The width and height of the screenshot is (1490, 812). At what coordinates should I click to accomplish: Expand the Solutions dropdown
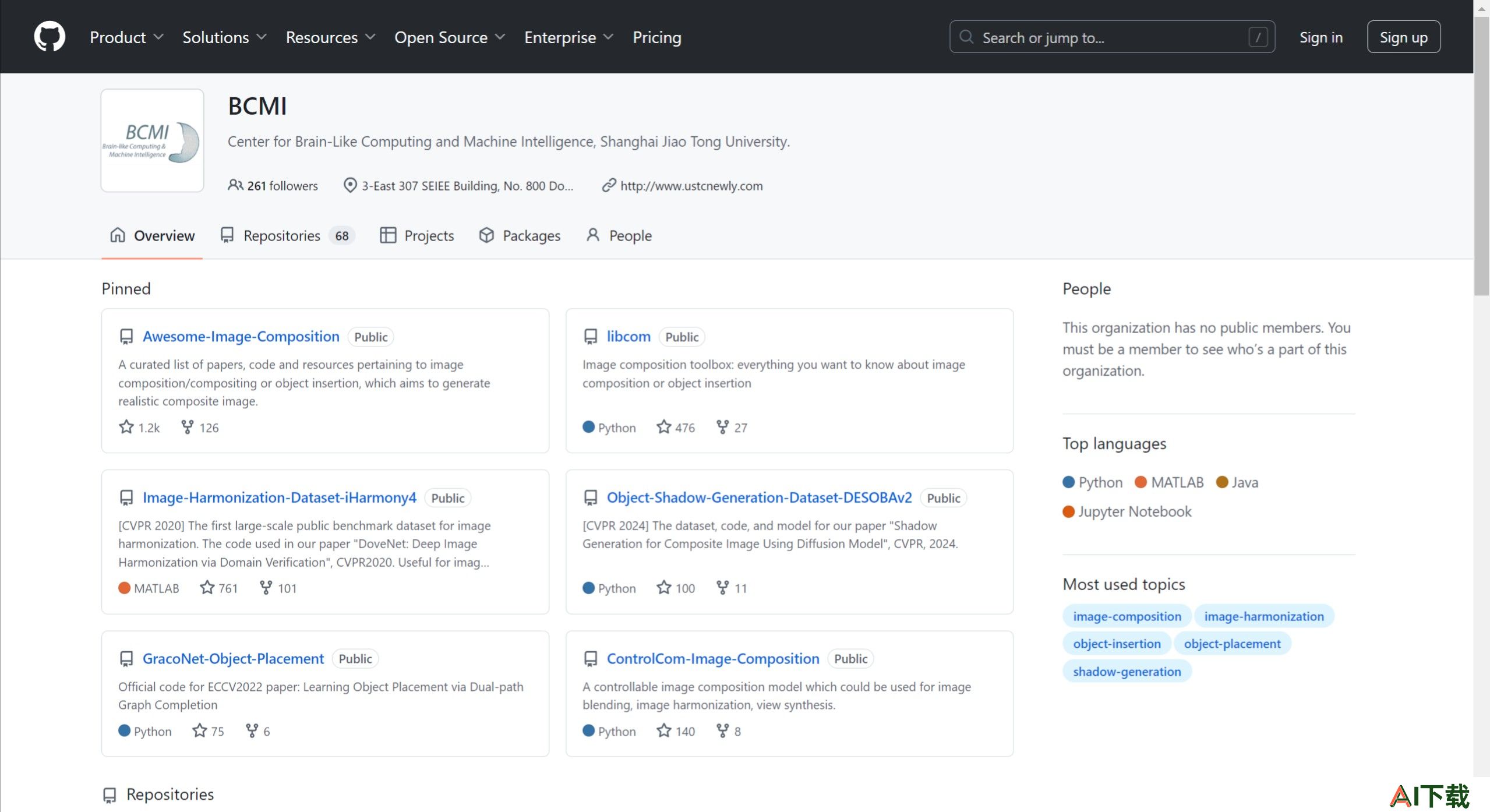(224, 37)
